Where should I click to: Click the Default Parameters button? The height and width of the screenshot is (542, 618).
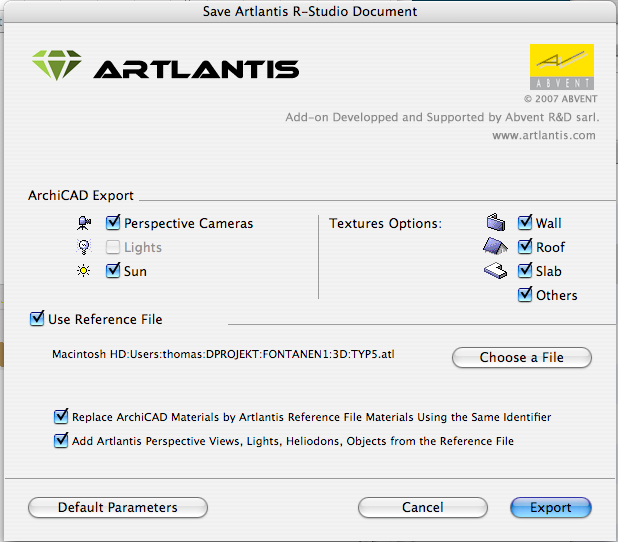tap(118, 507)
